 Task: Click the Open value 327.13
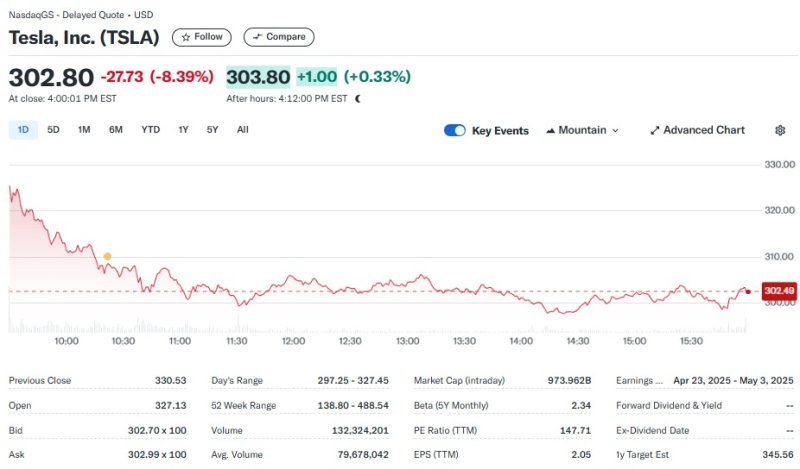click(170, 405)
